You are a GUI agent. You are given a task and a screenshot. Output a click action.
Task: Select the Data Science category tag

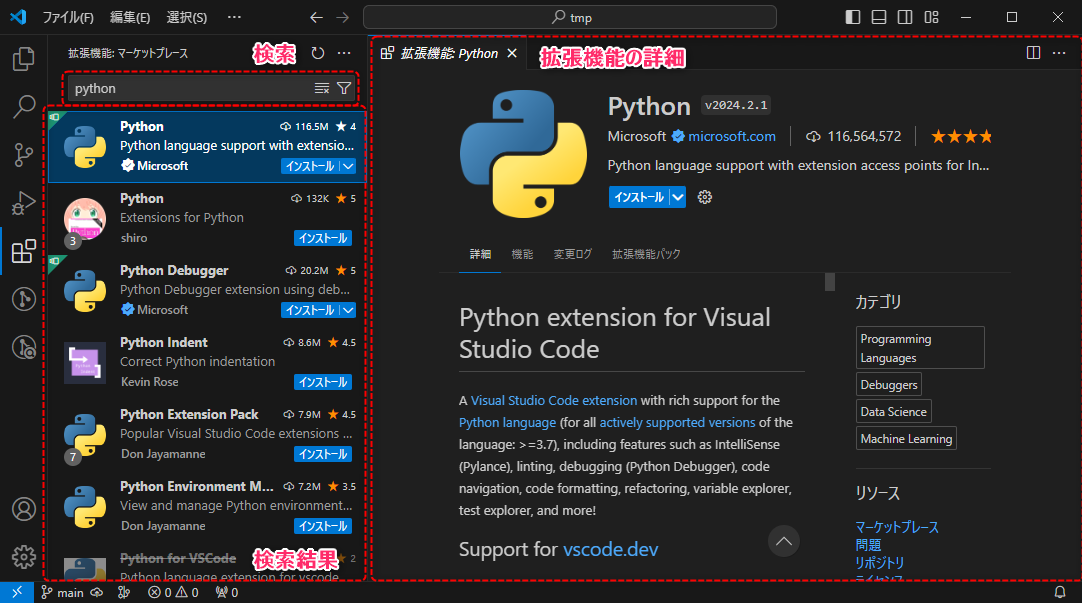tap(894, 411)
